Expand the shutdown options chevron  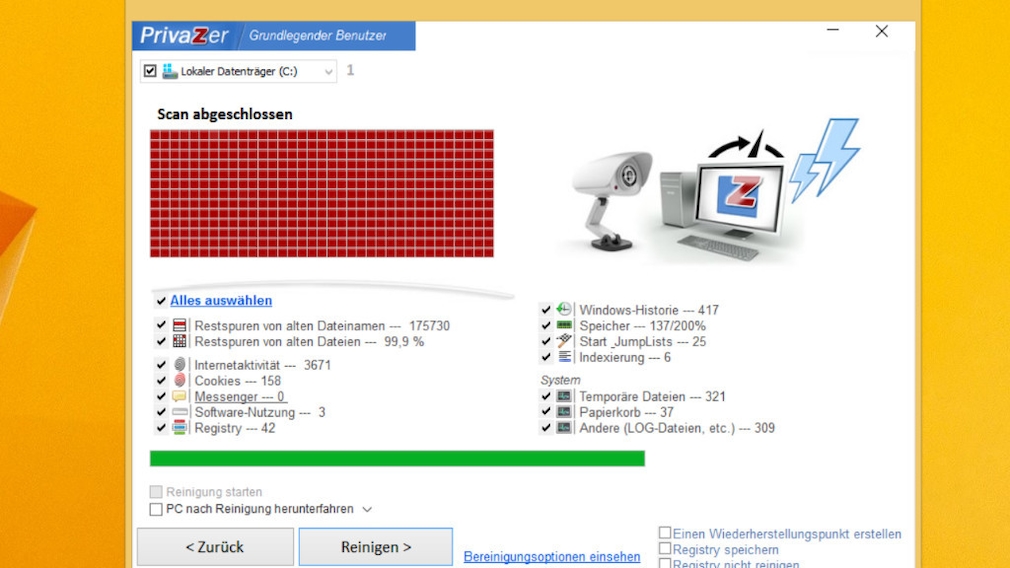pyautogui.click(x=367, y=509)
